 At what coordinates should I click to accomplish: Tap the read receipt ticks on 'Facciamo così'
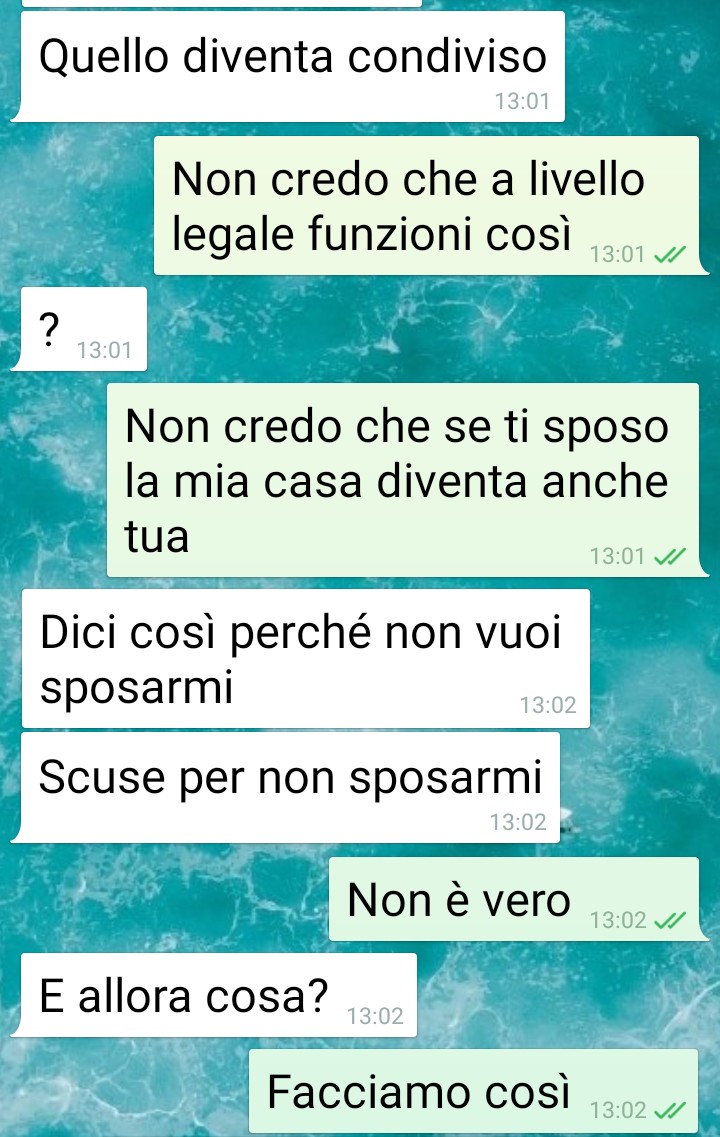point(669,1110)
